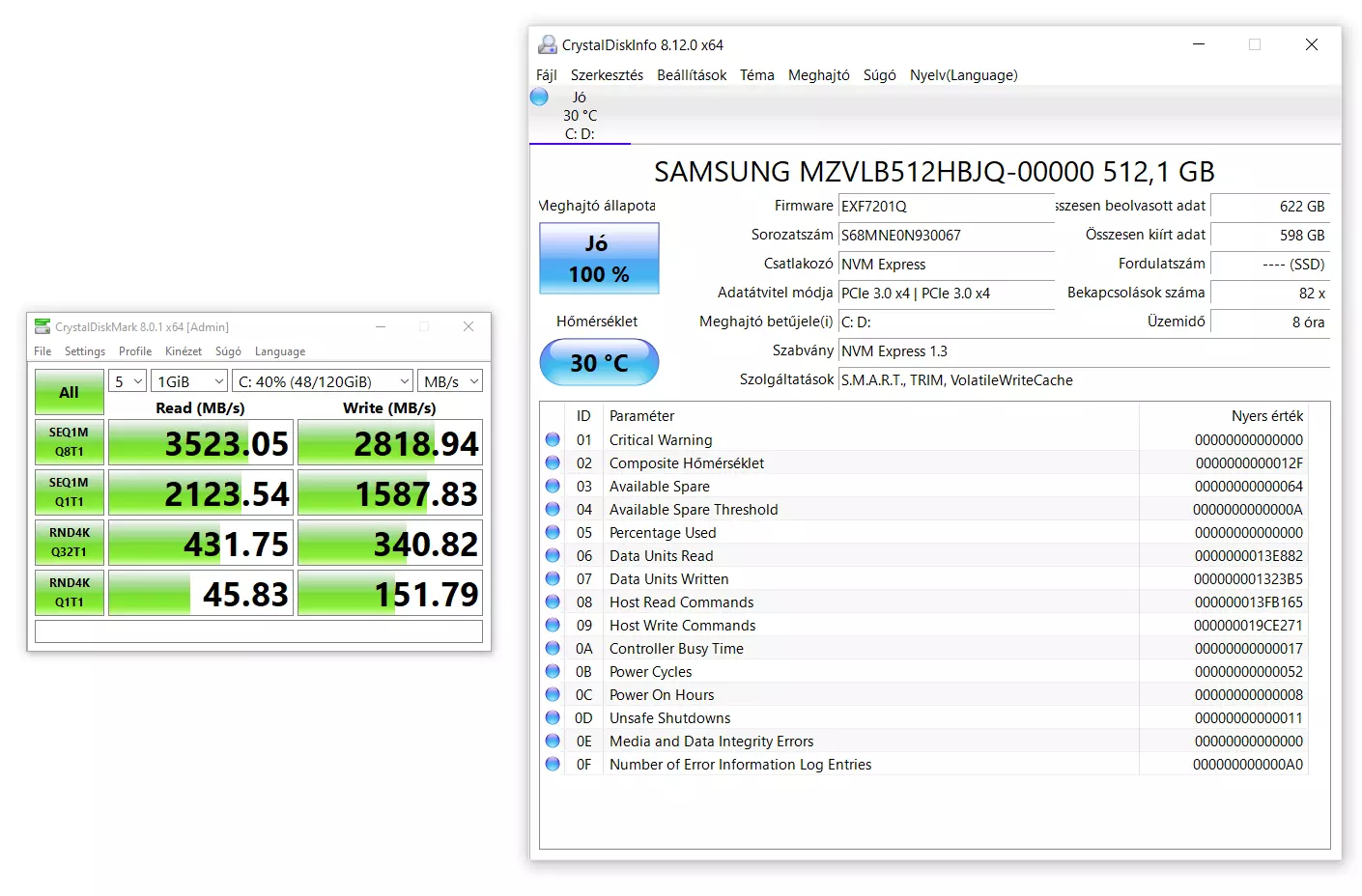The image size is (1362, 896).
Task: Click the ID column header
Action: click(x=583, y=416)
